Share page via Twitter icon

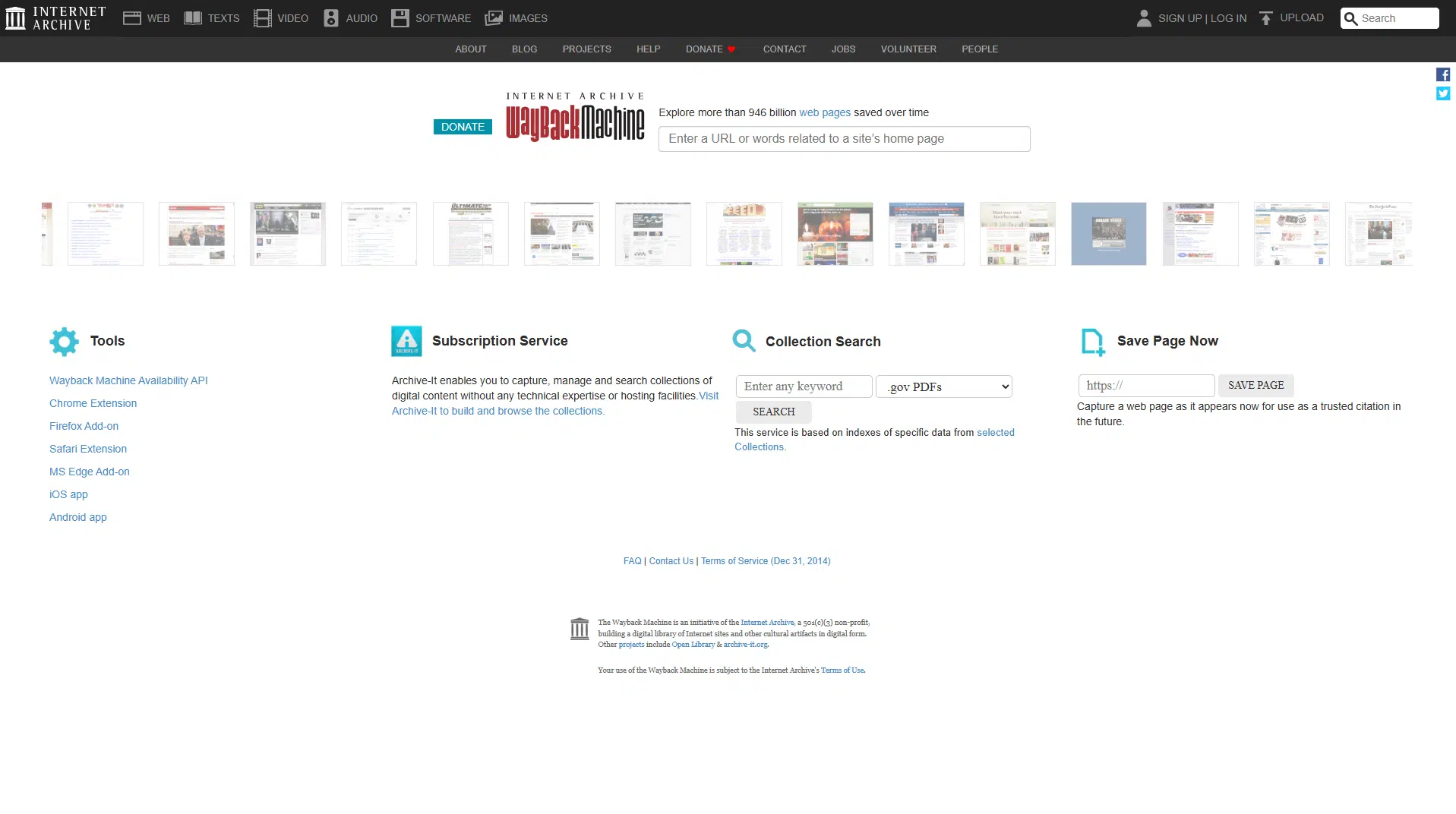(x=1443, y=93)
